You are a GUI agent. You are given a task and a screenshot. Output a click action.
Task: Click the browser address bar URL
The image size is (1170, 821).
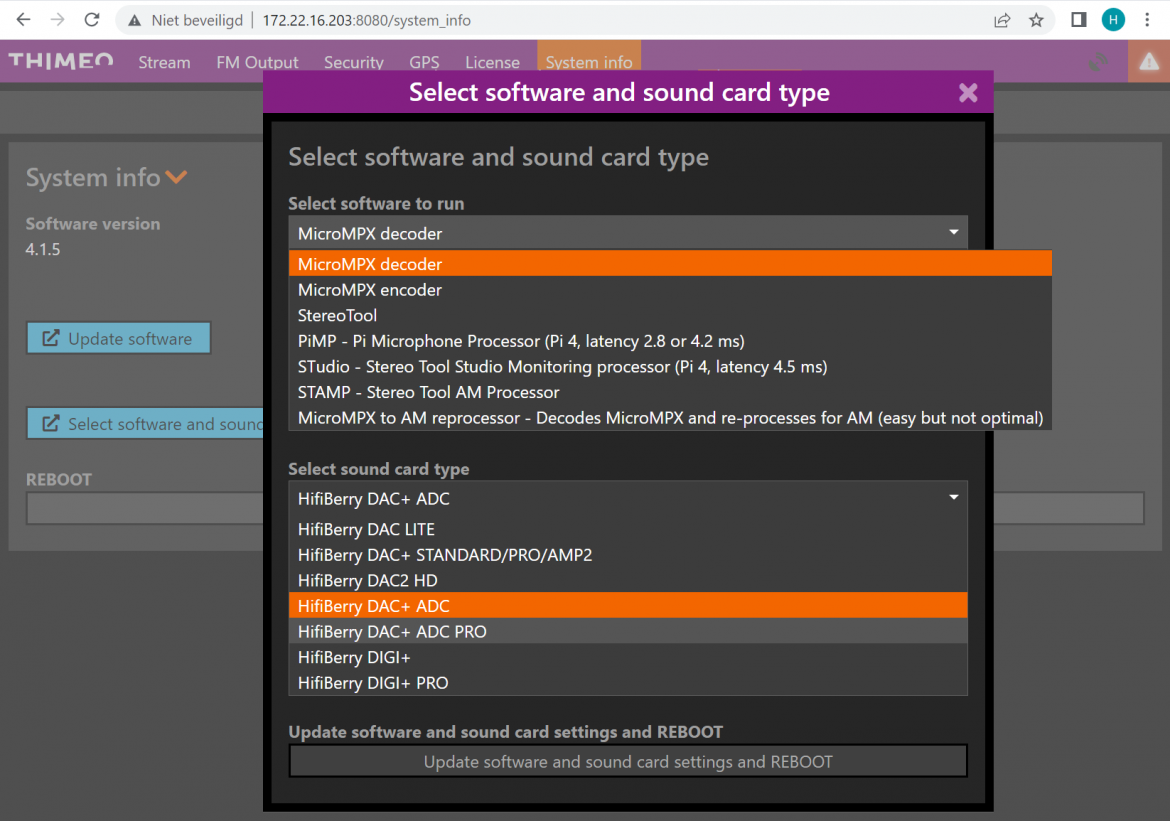(x=366, y=20)
